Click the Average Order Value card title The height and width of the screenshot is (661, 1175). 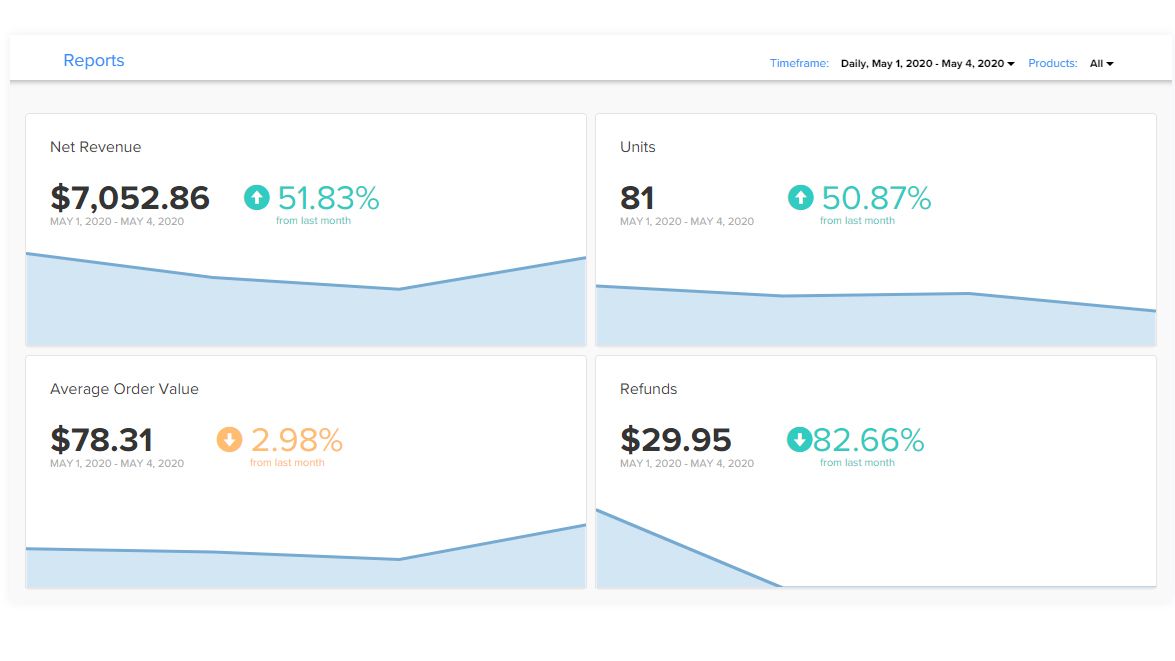[124, 389]
